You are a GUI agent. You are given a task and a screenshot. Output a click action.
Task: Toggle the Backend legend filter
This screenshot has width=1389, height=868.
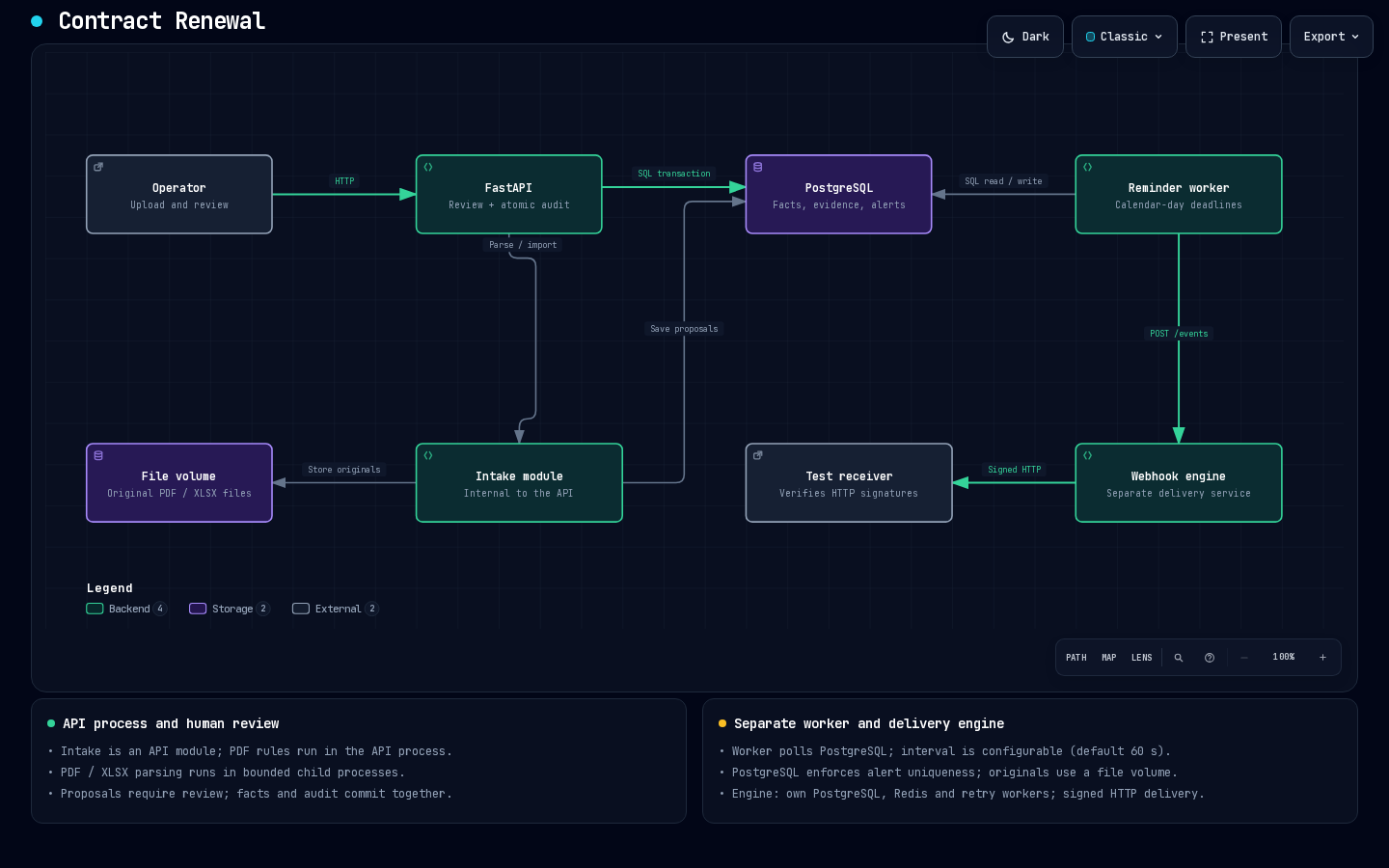(x=126, y=609)
